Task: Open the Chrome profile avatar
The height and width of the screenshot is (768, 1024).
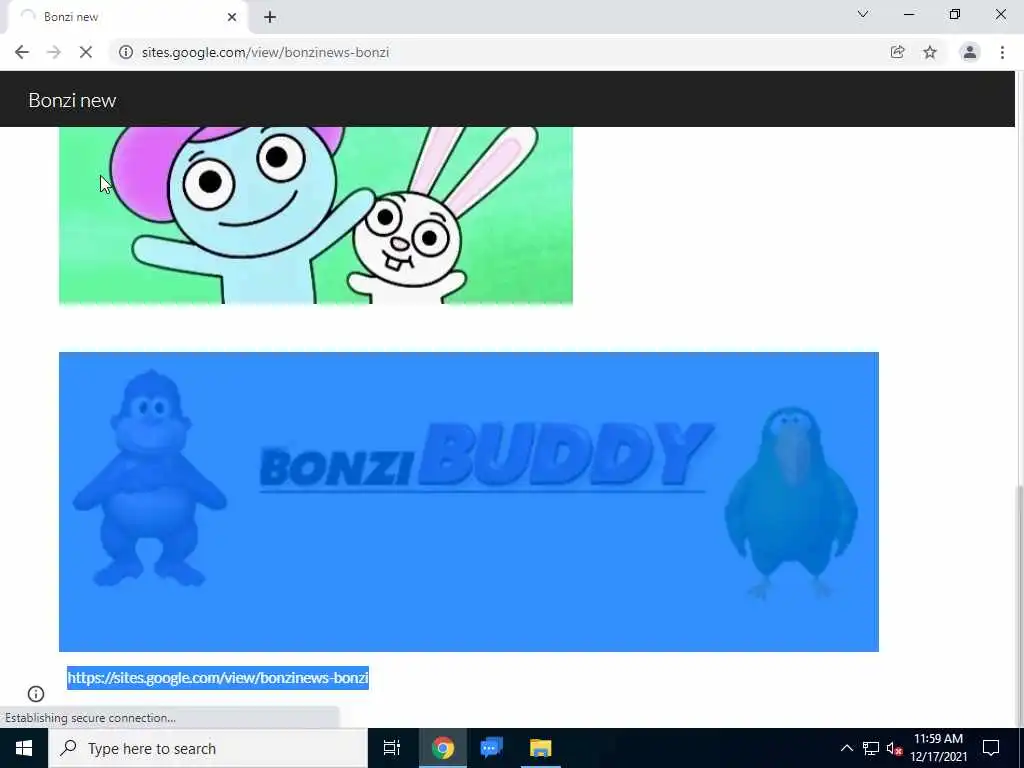Action: [970, 52]
